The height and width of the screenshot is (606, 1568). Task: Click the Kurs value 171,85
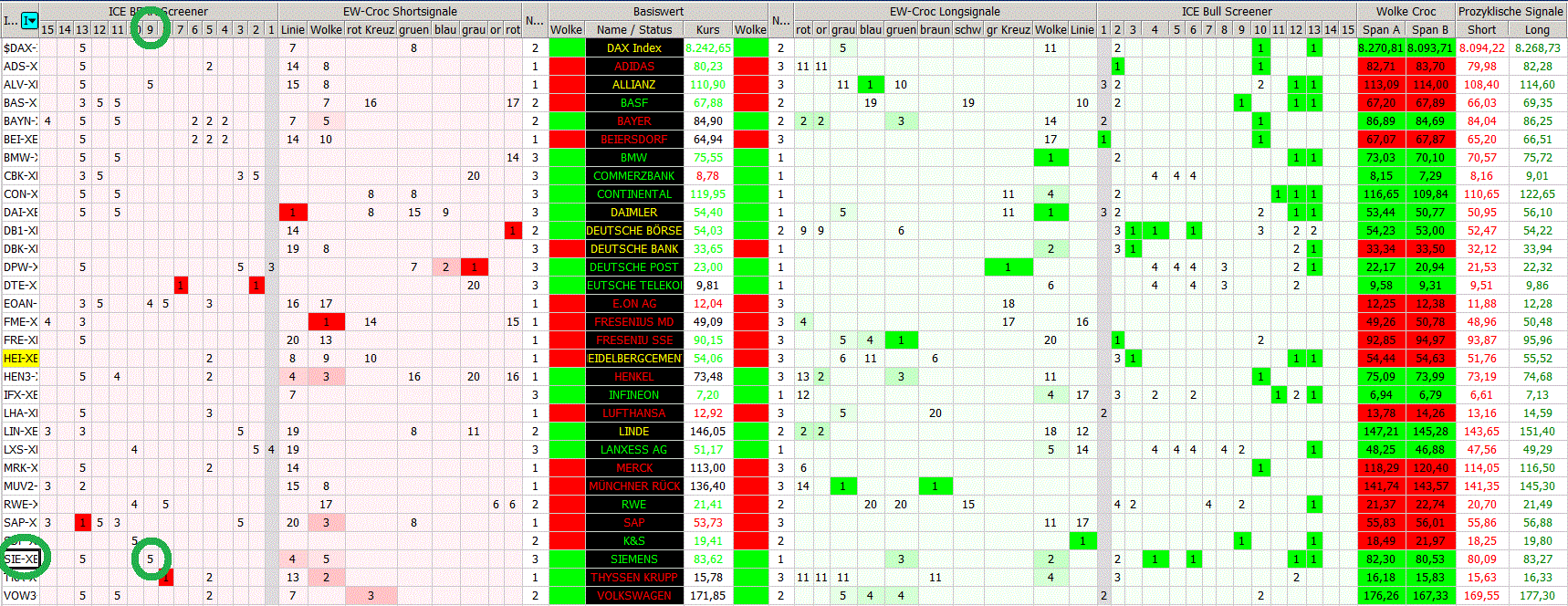point(708,595)
